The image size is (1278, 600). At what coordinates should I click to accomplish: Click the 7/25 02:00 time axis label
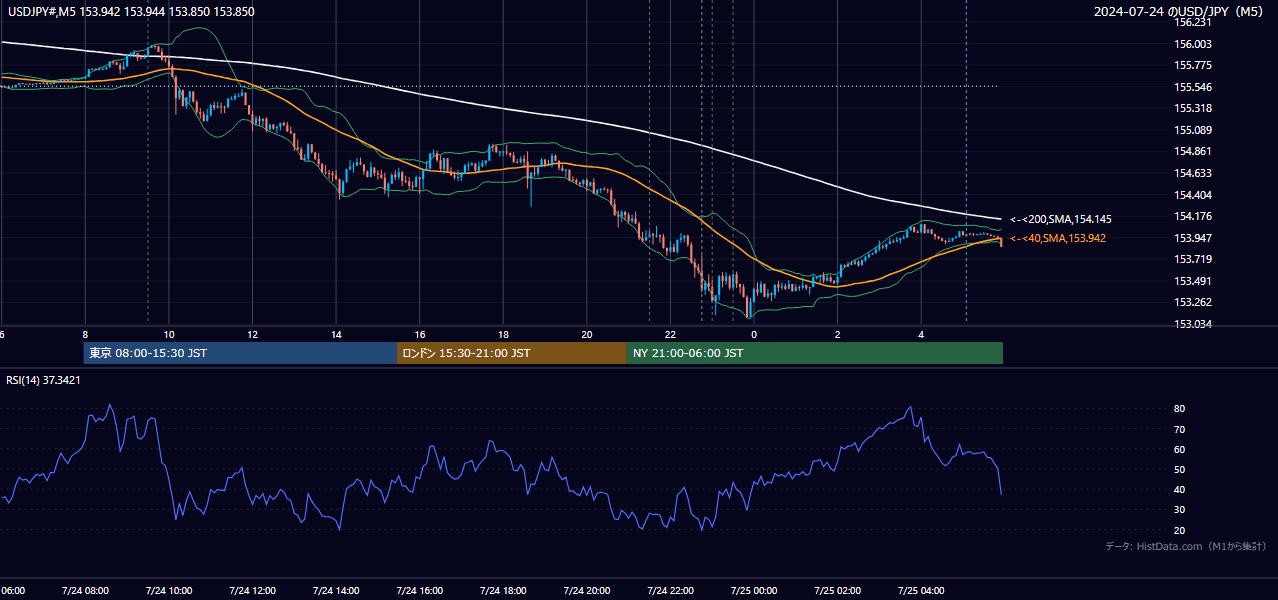point(837,591)
